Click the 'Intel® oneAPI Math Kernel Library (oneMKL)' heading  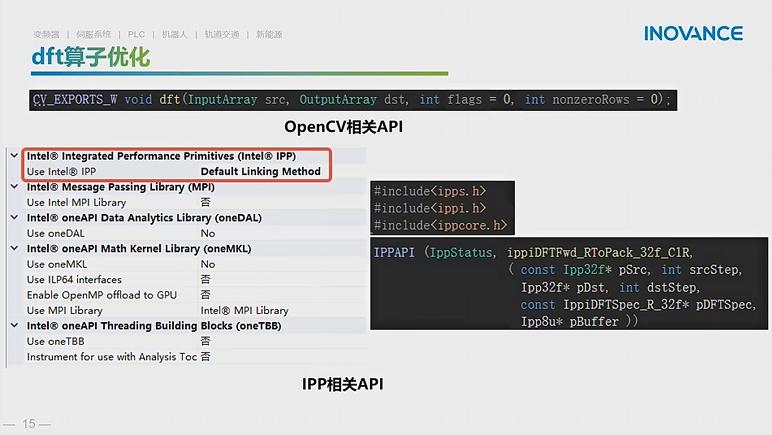pos(139,249)
